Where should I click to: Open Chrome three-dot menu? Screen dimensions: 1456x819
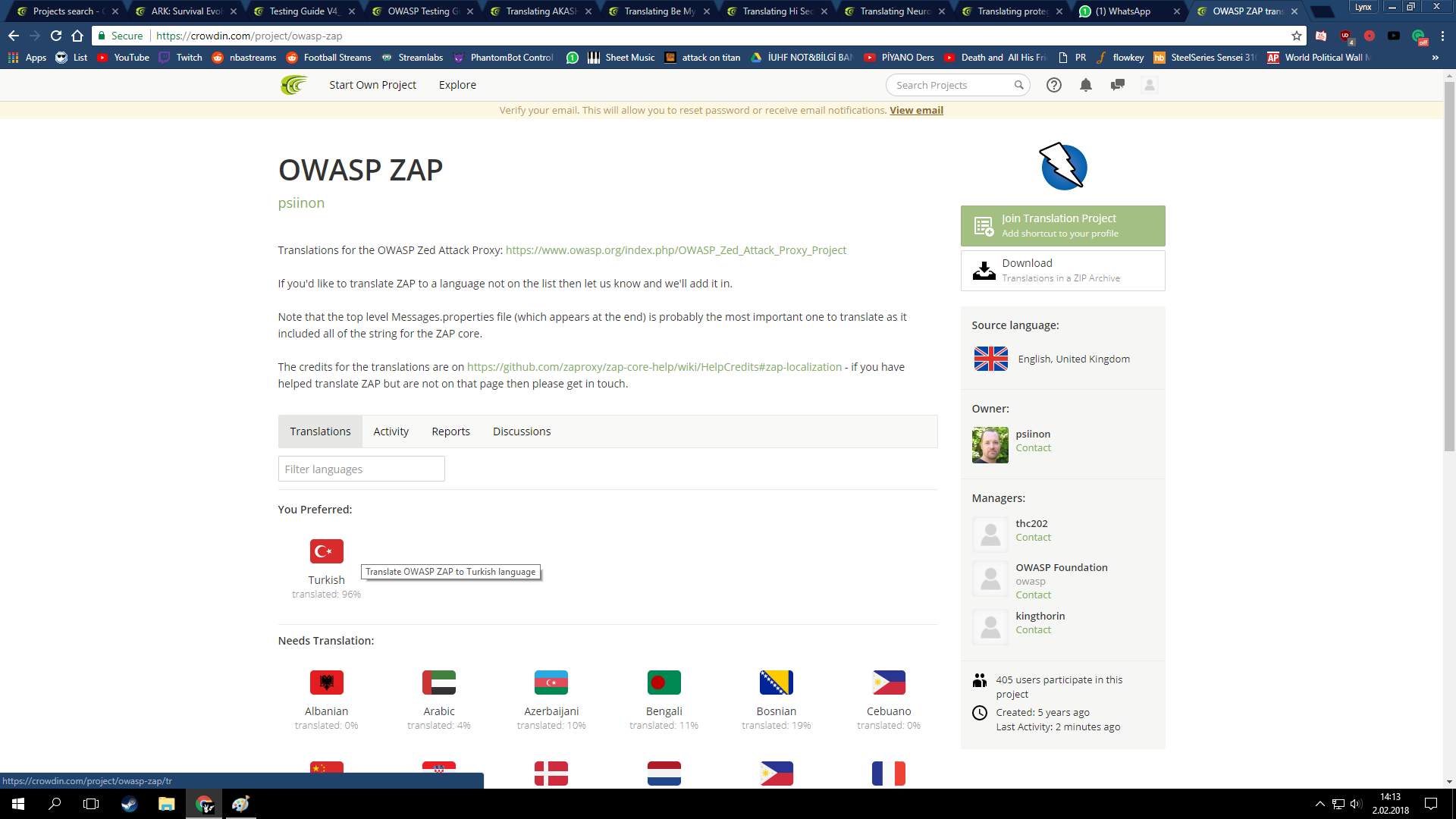[1443, 36]
